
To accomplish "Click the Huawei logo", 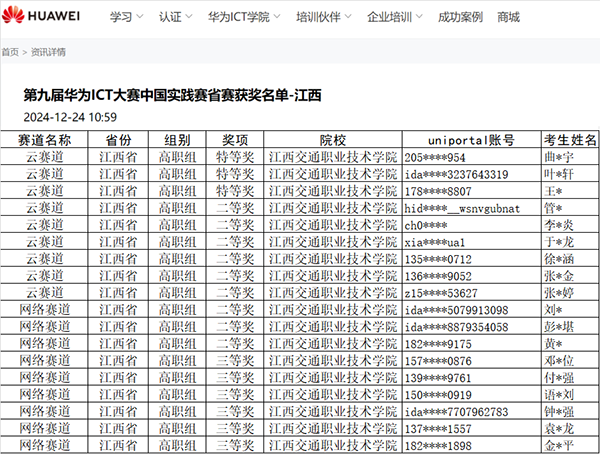I will [41, 16].
